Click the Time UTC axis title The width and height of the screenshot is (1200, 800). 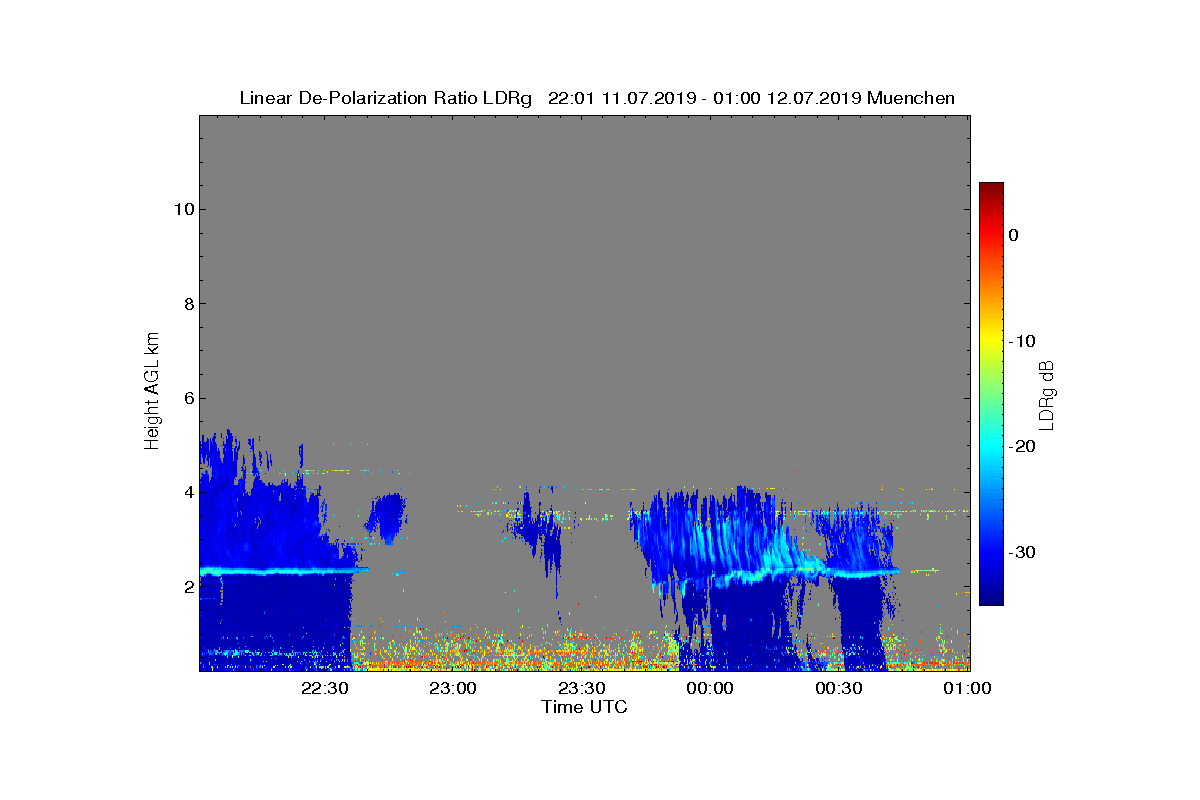tap(585, 707)
